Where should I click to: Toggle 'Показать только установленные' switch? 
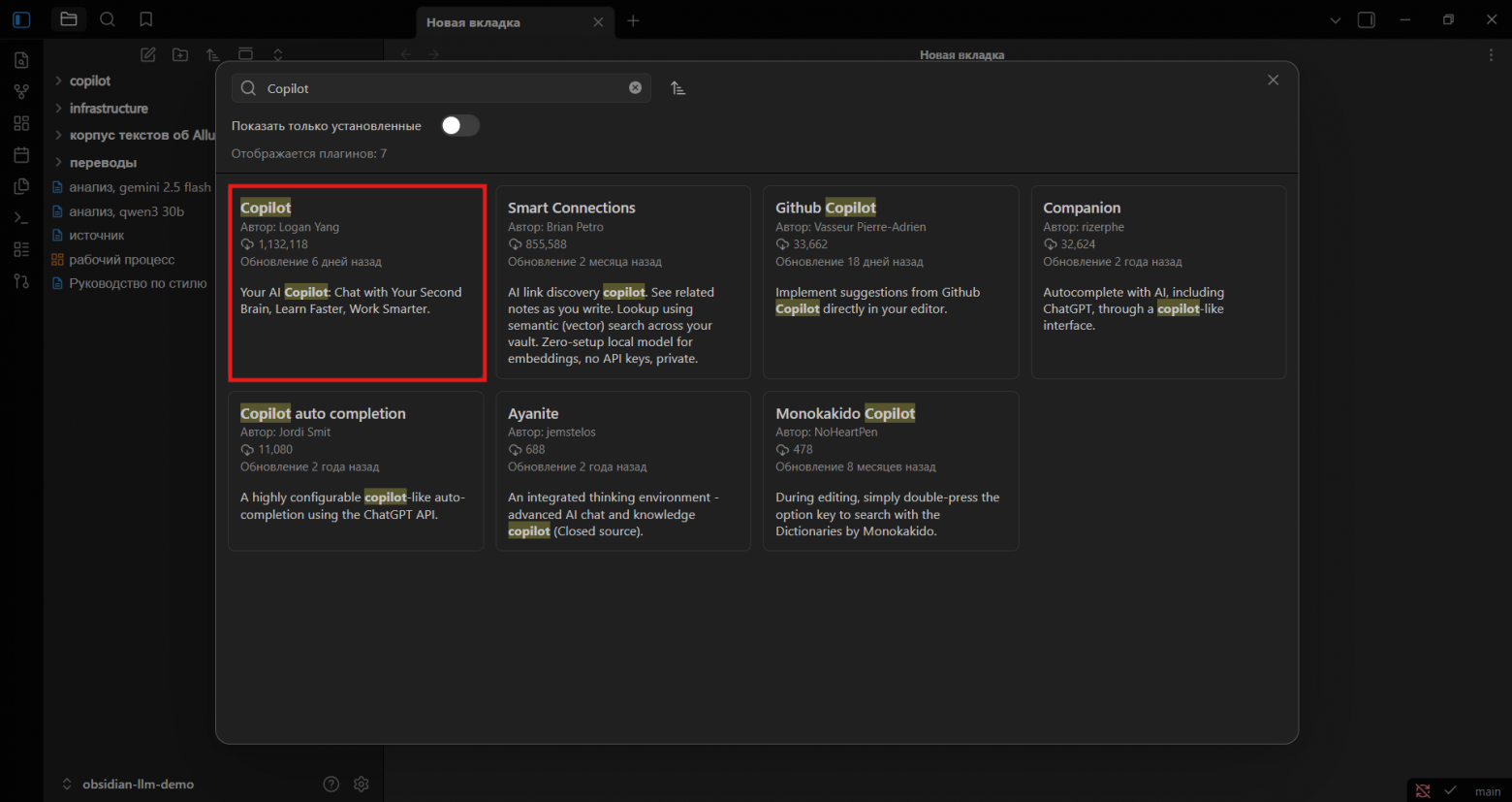(x=459, y=126)
